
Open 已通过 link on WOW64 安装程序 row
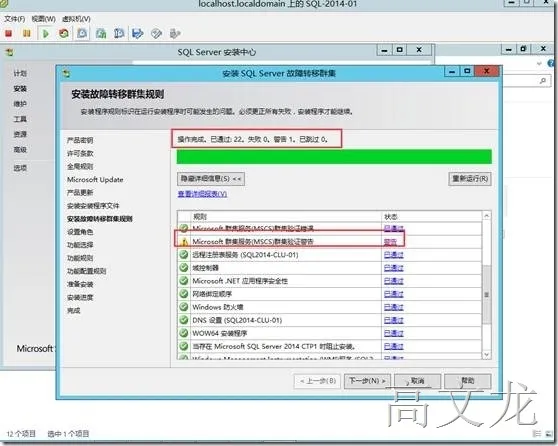click(394, 334)
